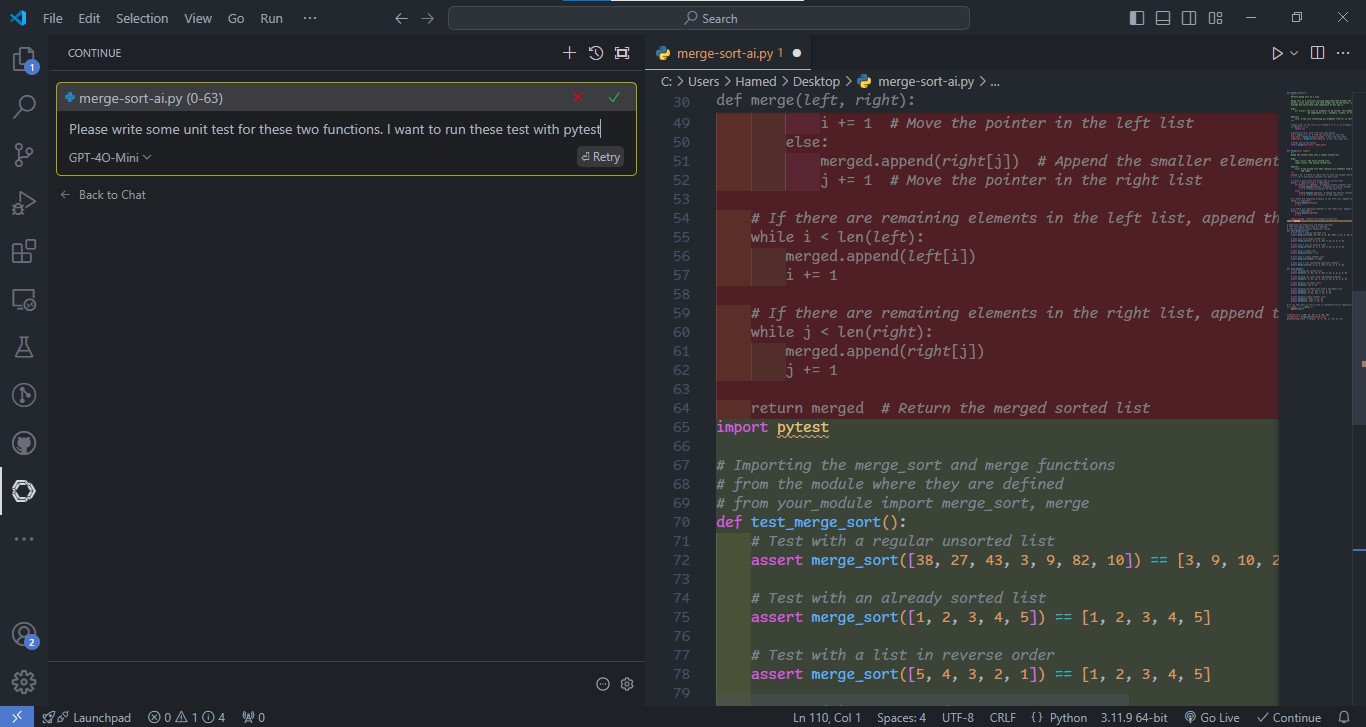Open Continue session history icon

point(596,53)
